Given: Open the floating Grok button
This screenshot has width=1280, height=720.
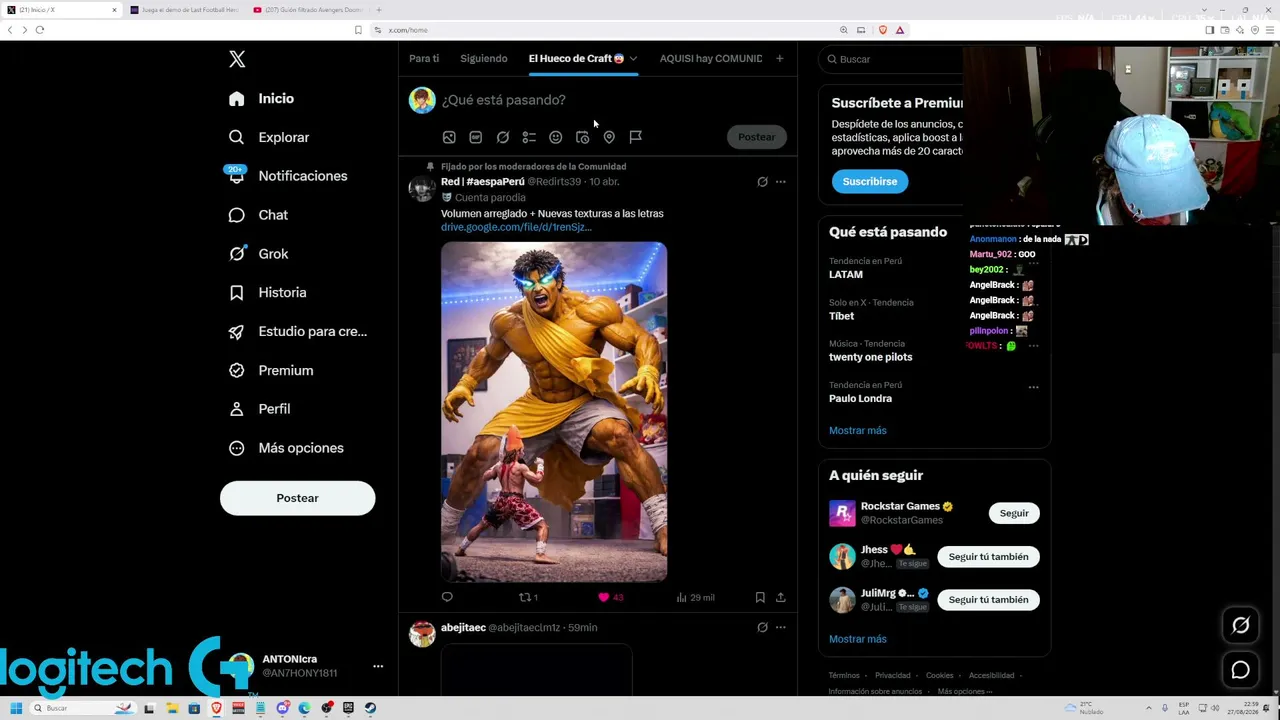Looking at the screenshot, I should (x=1240, y=626).
